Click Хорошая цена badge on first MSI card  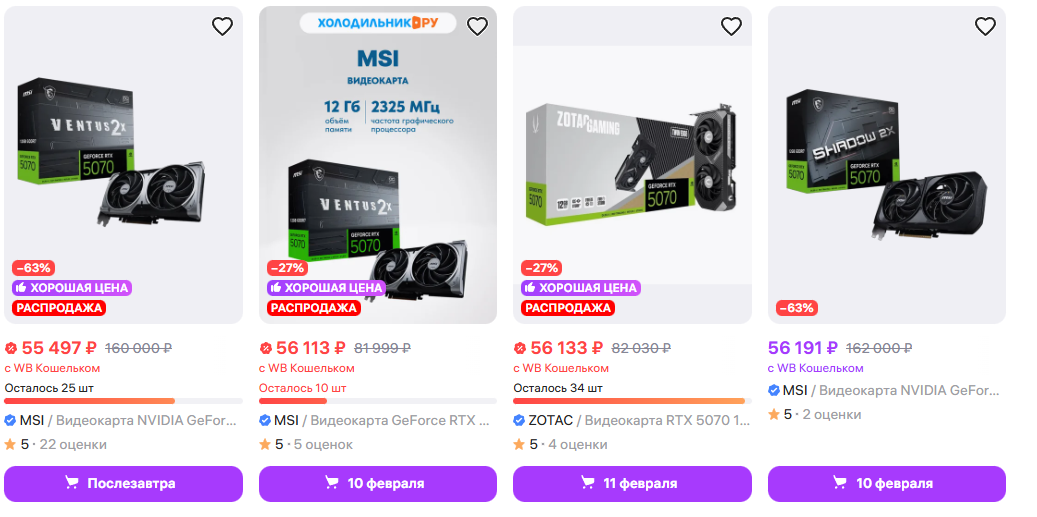point(72,288)
